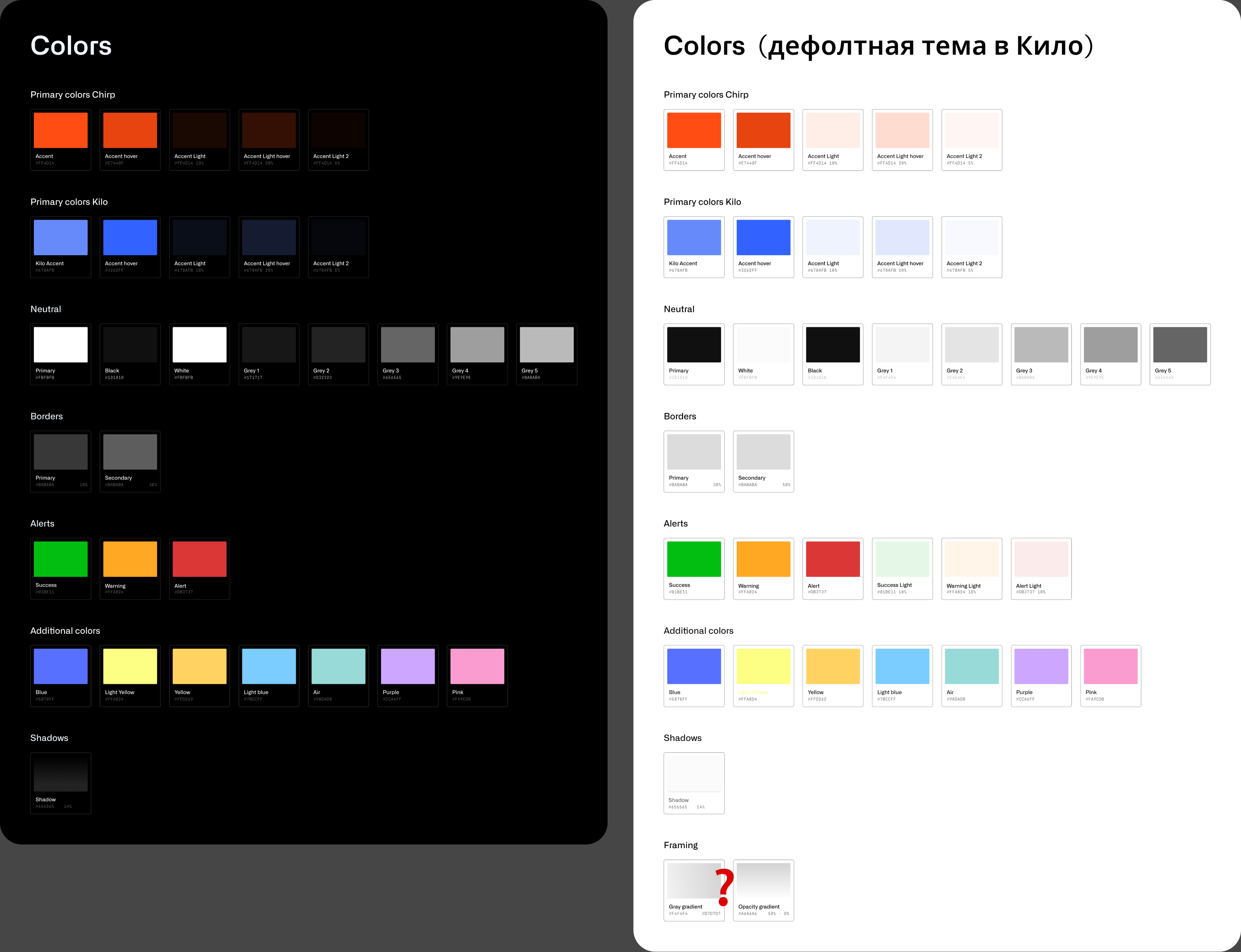The height and width of the screenshot is (952, 1241).
Task: Click the dark theme Colors heading
Action: tap(71, 46)
